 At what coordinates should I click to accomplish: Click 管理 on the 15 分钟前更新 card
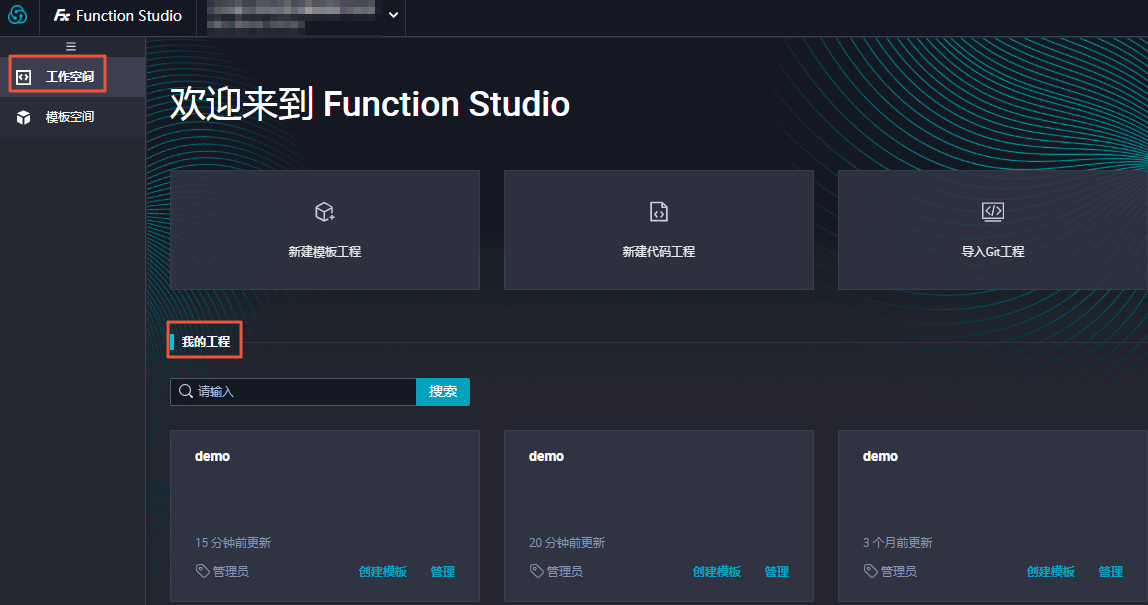click(x=443, y=571)
